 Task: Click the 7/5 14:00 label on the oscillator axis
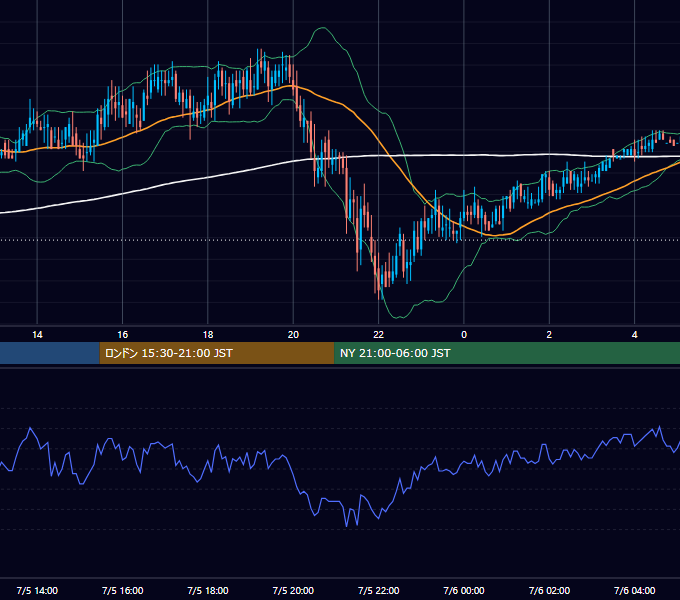click(37, 590)
